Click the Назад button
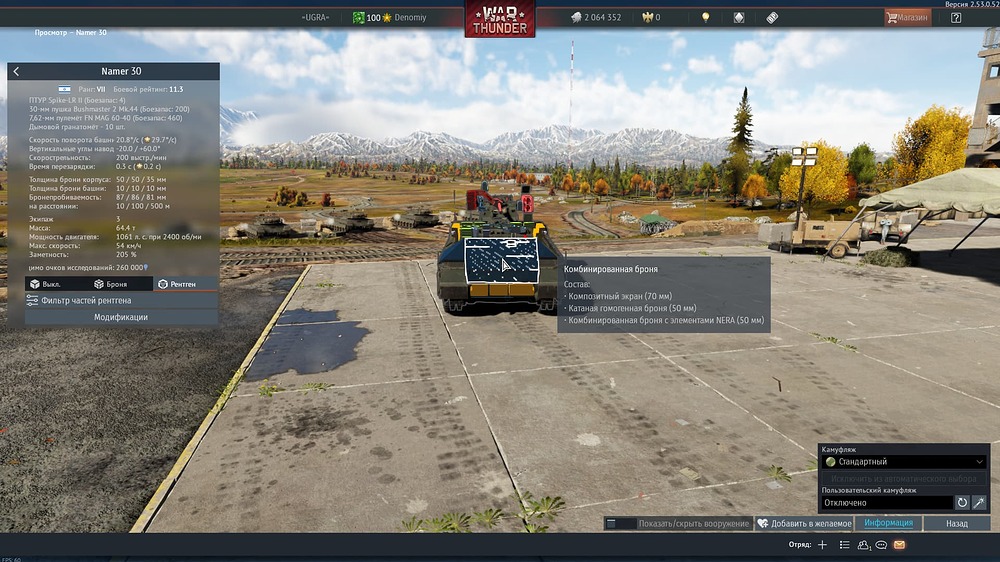The image size is (1000, 562). coord(957,523)
